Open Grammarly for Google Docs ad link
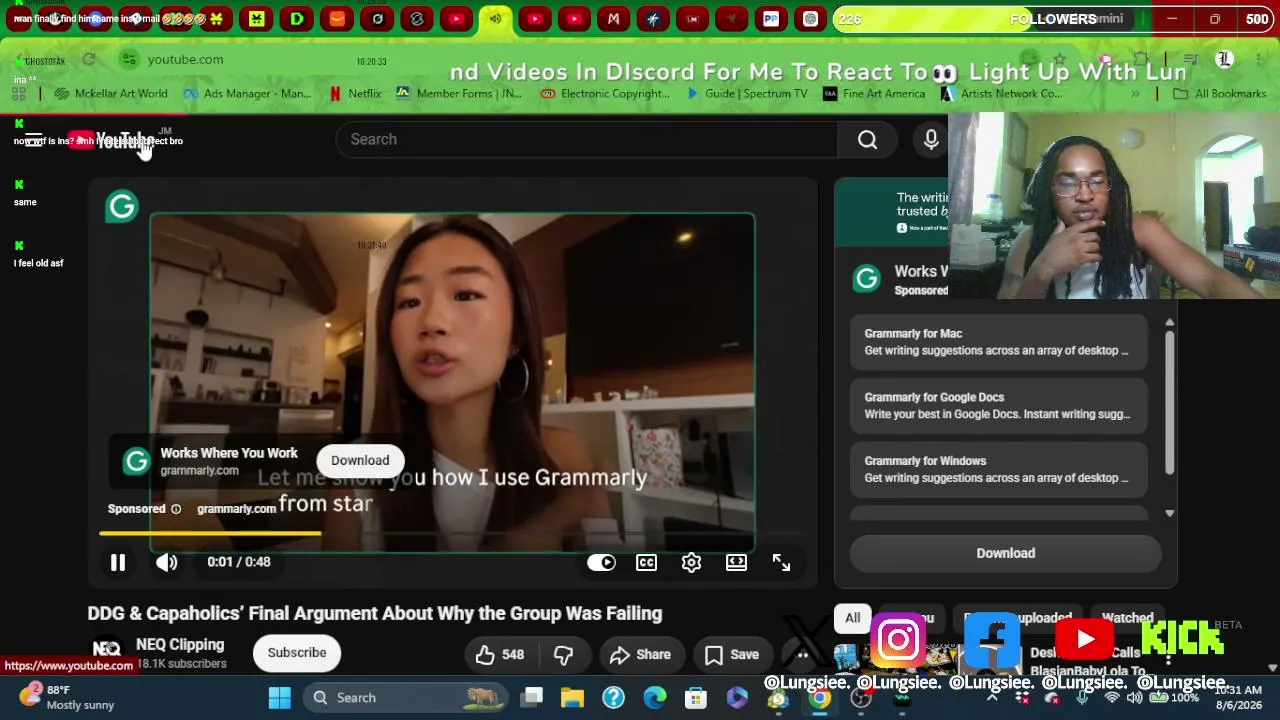This screenshot has height=720, width=1280. click(999, 405)
